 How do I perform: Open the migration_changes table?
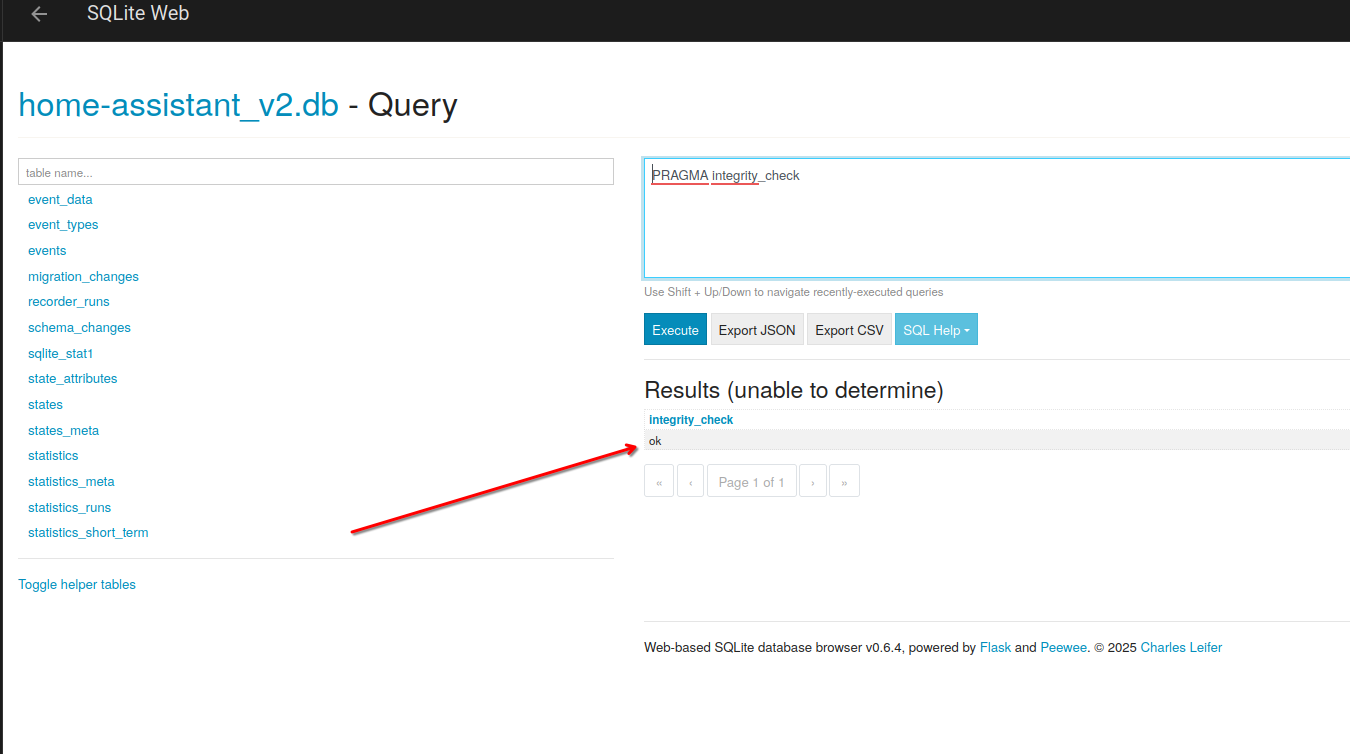tap(83, 276)
